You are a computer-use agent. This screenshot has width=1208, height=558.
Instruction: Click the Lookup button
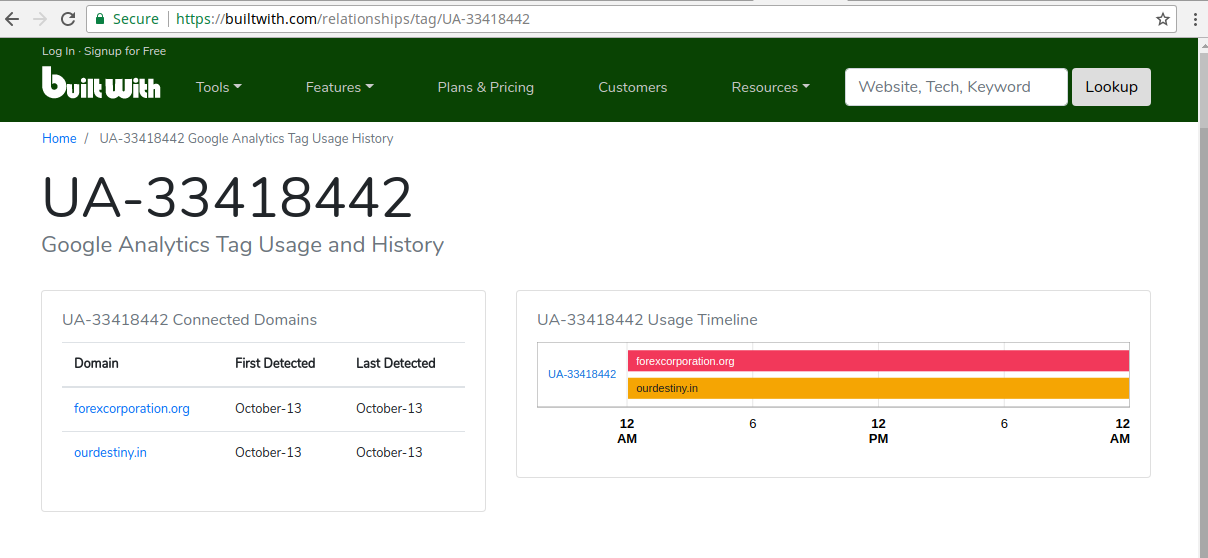pos(1111,87)
